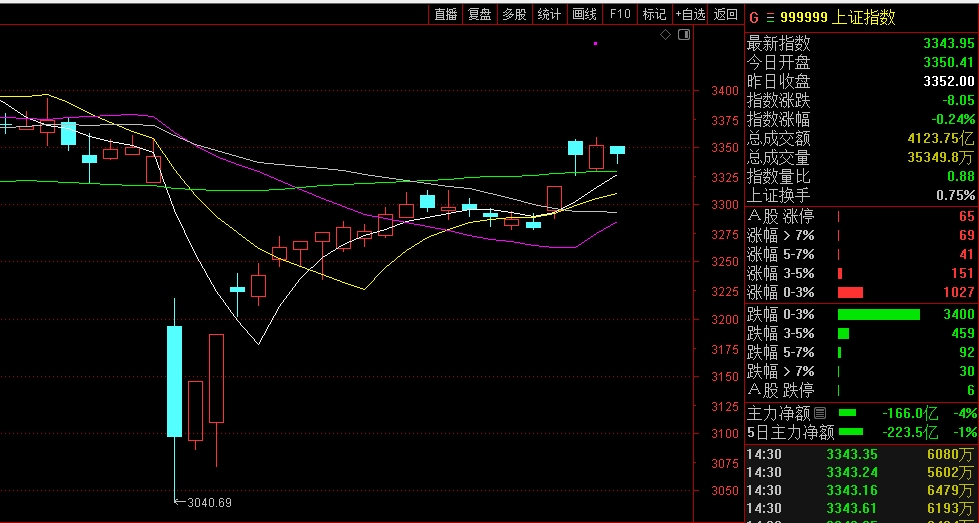This screenshot has height=523, width=979.
Task: Select the red 涨幅 0-3% bar
Action: [x=850, y=292]
